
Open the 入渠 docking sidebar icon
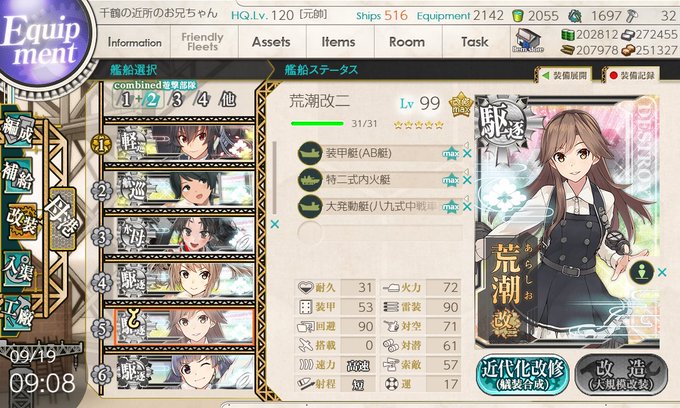(x=18, y=268)
